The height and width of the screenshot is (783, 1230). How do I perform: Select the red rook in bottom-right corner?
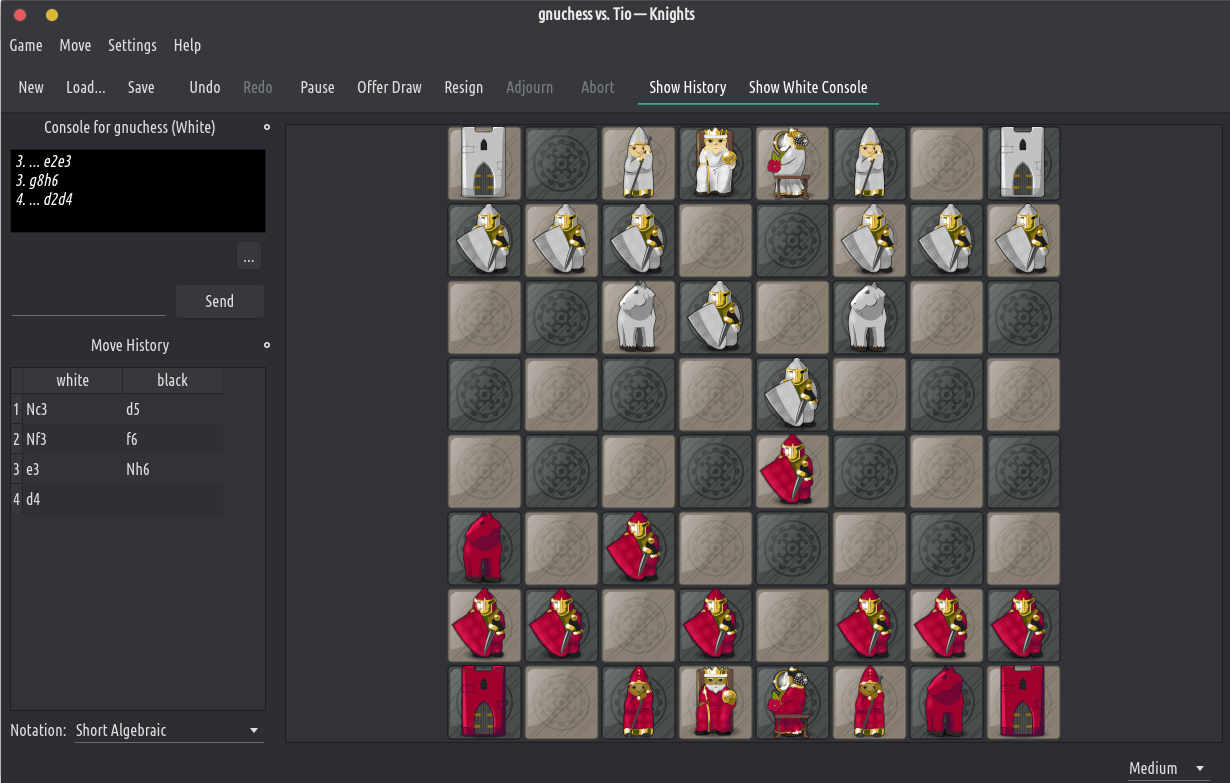coord(1023,702)
